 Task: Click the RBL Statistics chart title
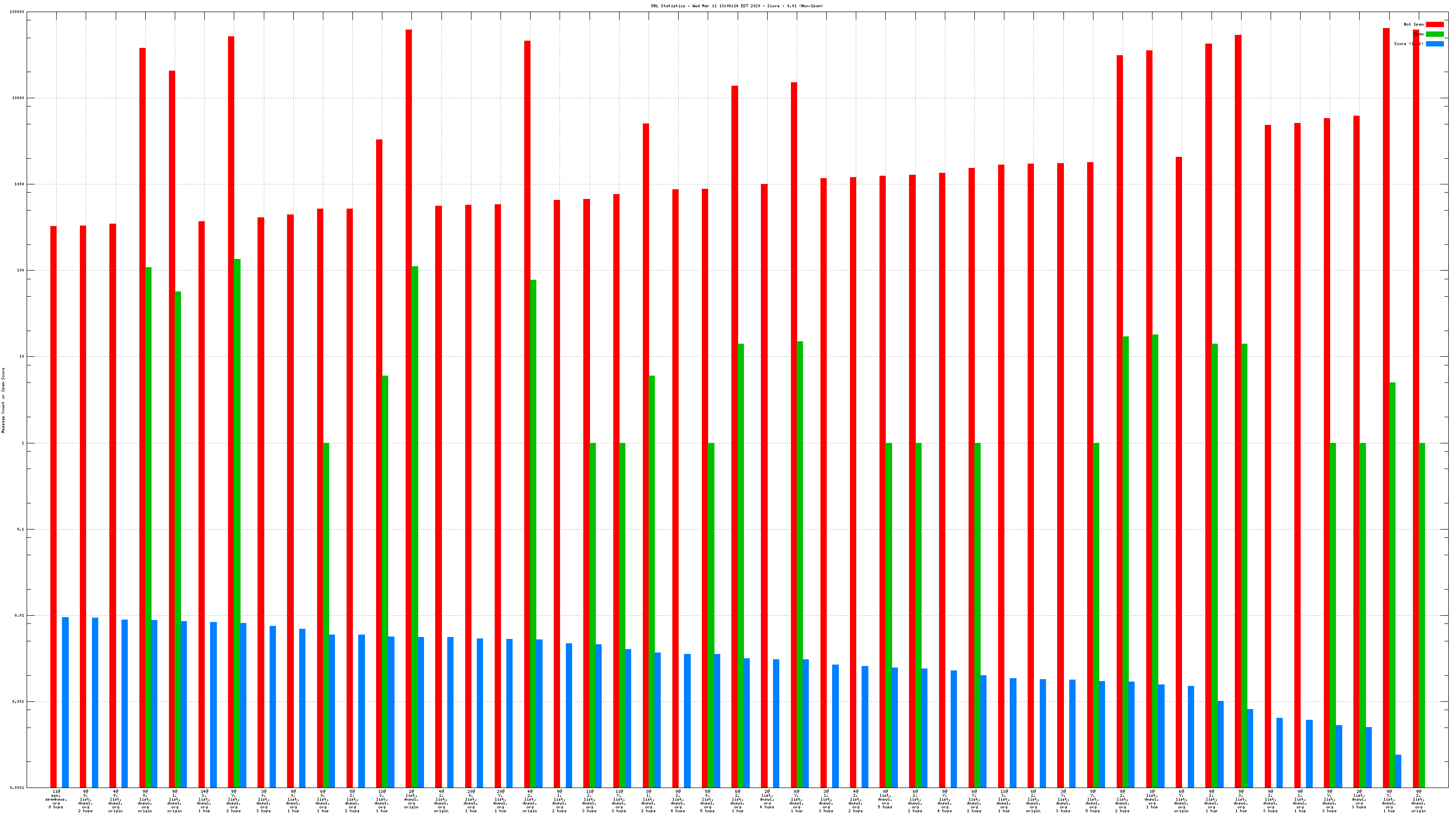tap(737, 6)
